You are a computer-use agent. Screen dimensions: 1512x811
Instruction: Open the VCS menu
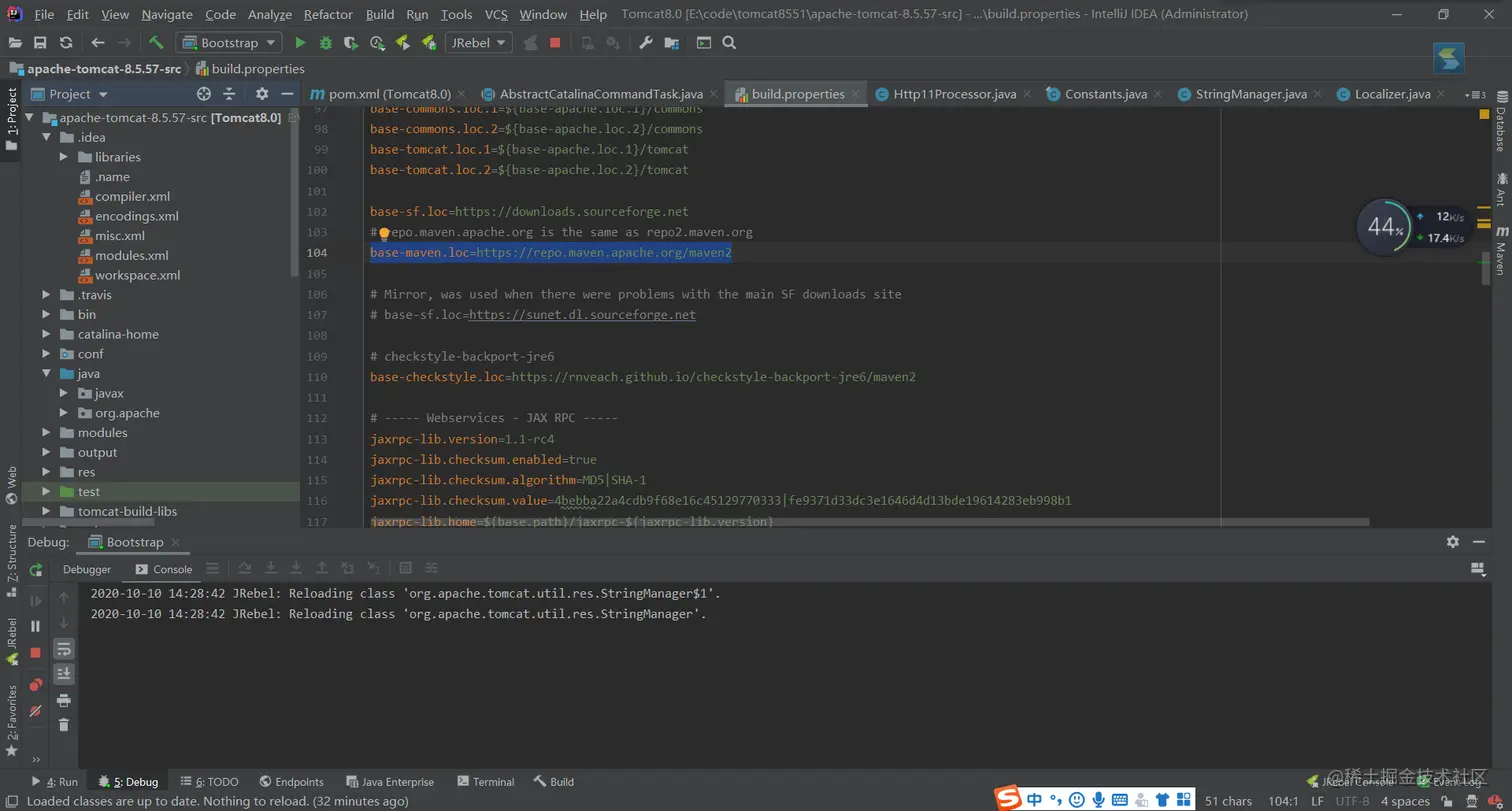pyautogui.click(x=496, y=14)
